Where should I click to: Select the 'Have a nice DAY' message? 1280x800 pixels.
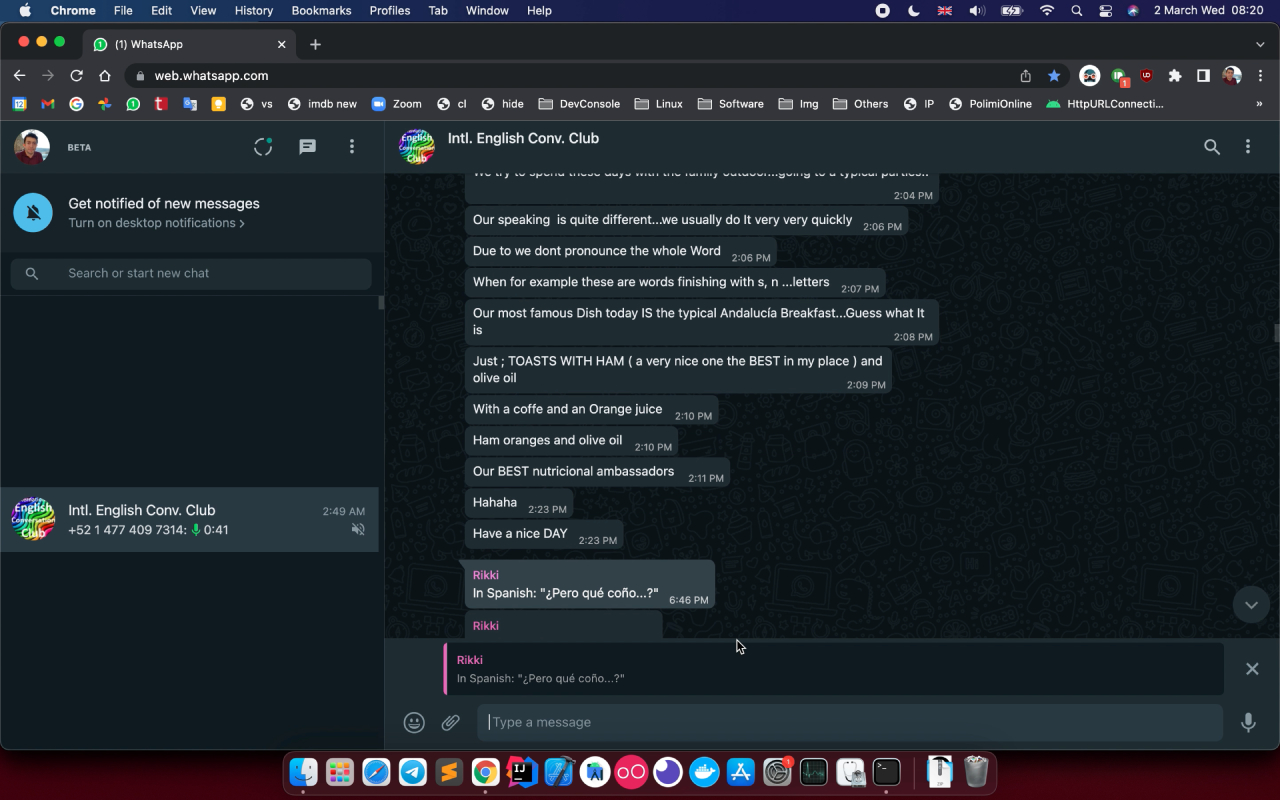(545, 535)
